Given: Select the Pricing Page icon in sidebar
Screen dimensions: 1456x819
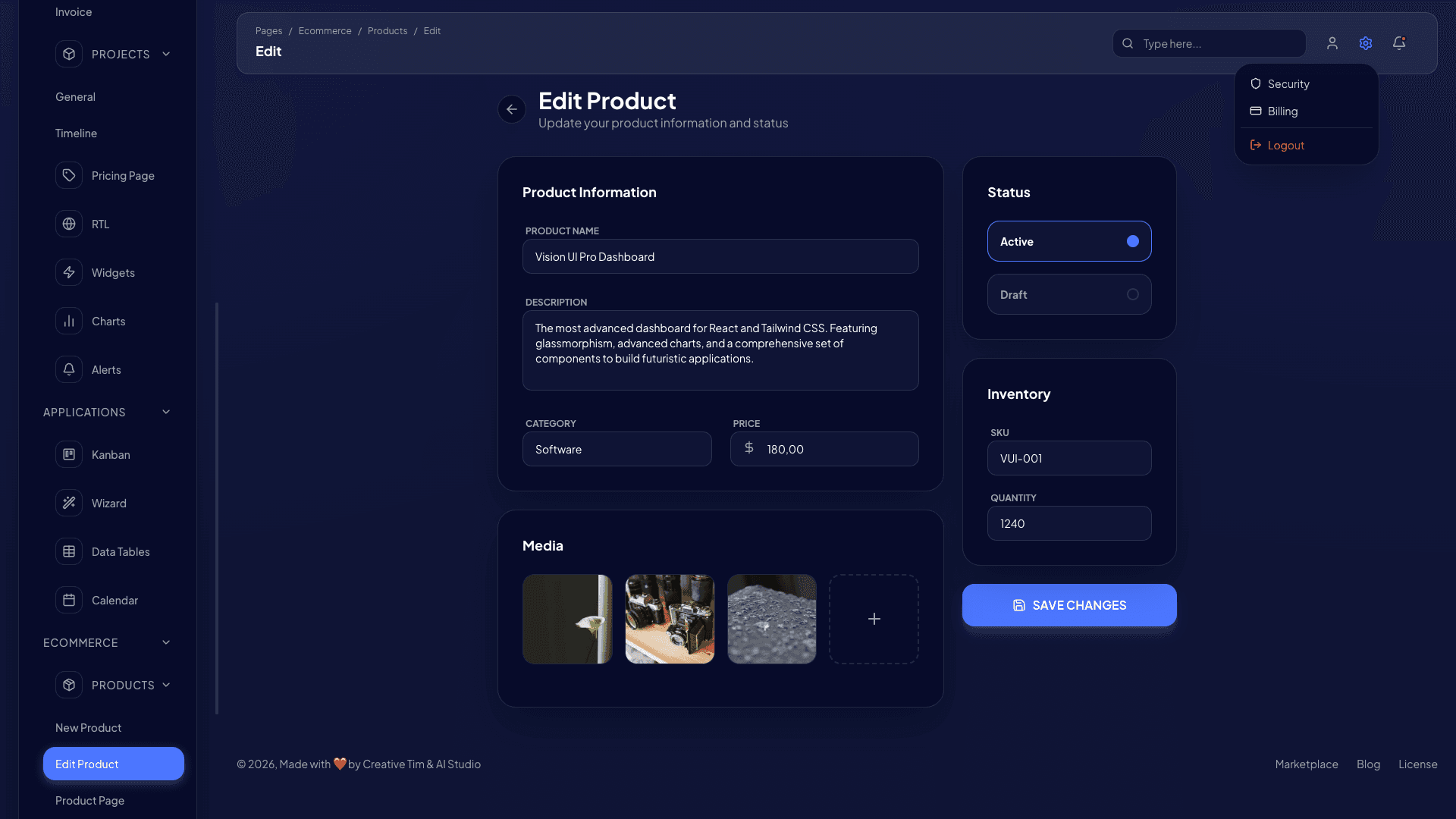Looking at the screenshot, I should (x=69, y=175).
